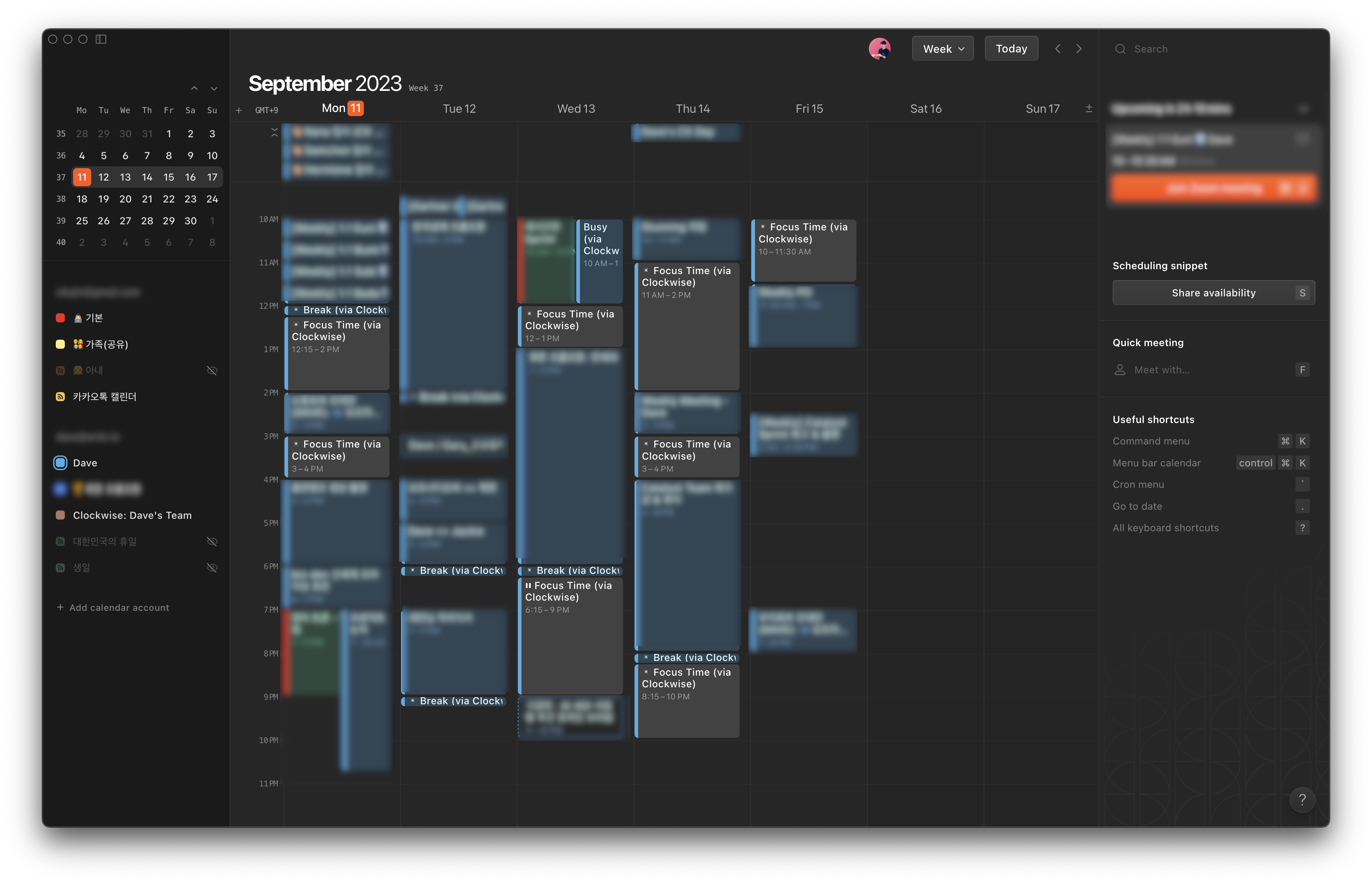Unhide the 대한민국의 휴일 calendar
This screenshot has width=1372, height=883.
click(x=212, y=541)
